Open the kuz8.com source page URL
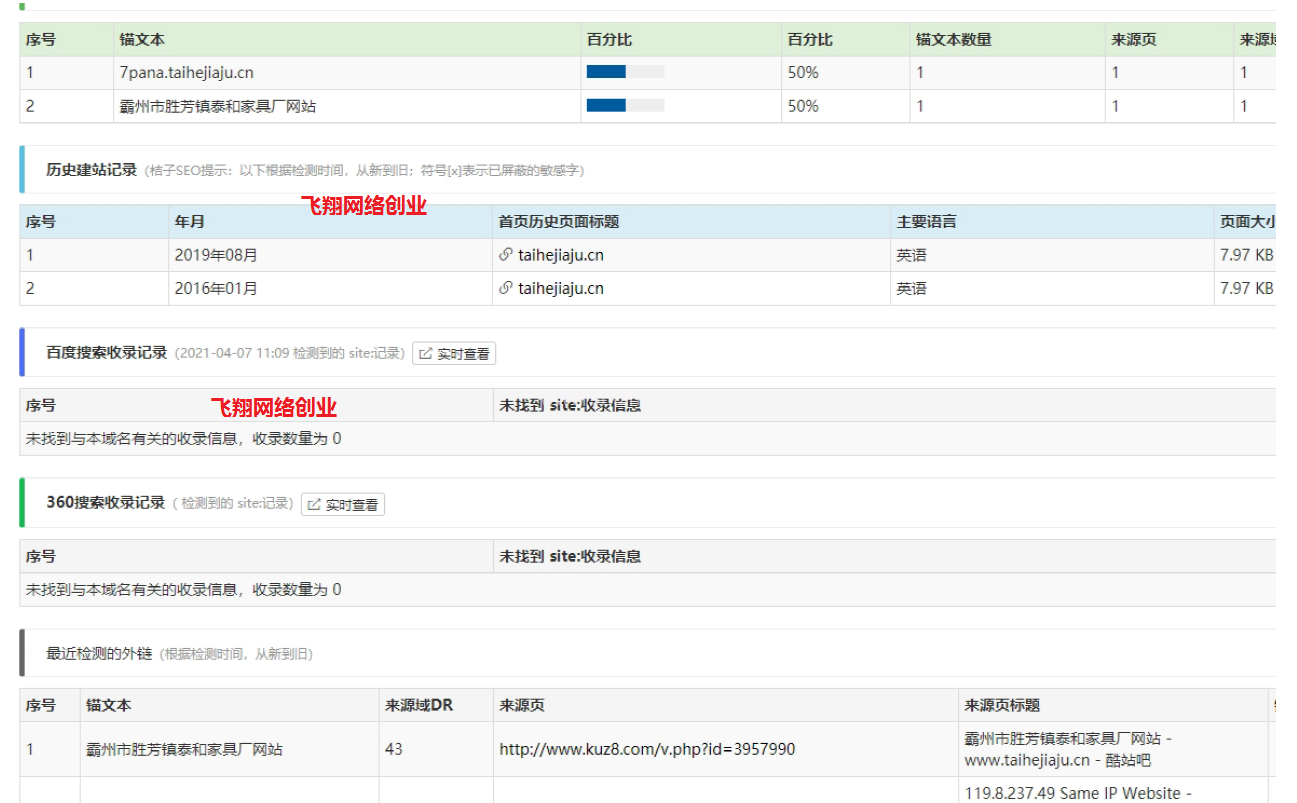The width and height of the screenshot is (1297, 803). pyautogui.click(x=647, y=749)
